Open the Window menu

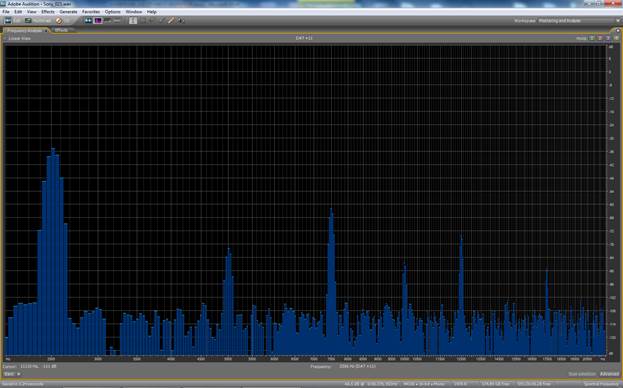coord(134,12)
